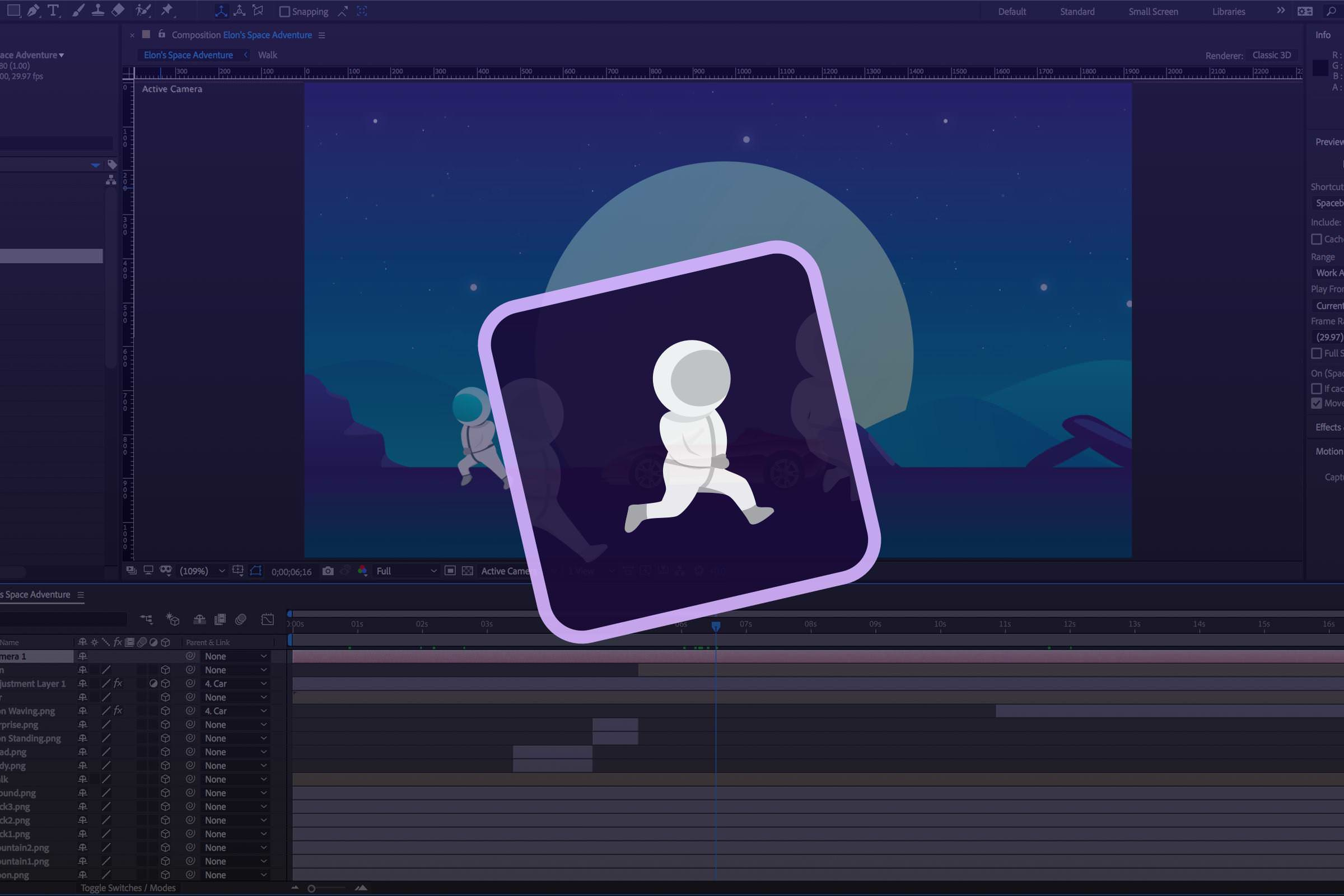Image resolution: width=1344 pixels, height=896 pixels.
Task: Open the parent dropdown for Adjustment Layer 1
Action: [x=236, y=683]
